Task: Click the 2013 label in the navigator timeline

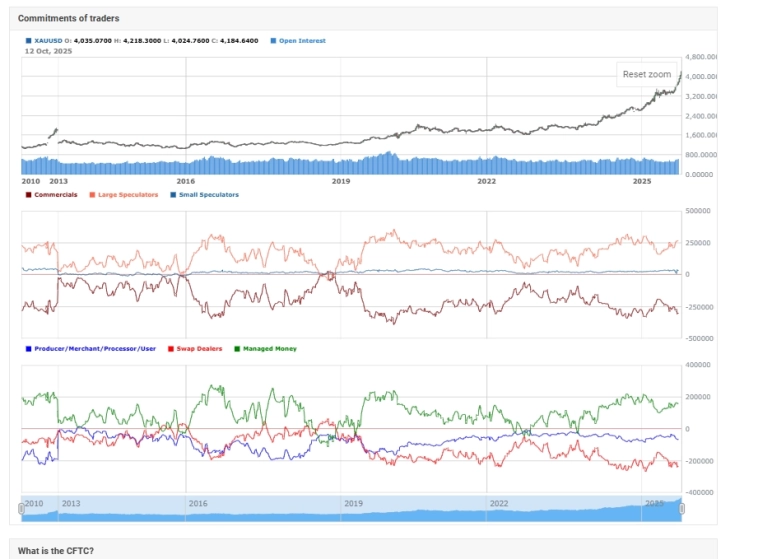Action: point(72,502)
